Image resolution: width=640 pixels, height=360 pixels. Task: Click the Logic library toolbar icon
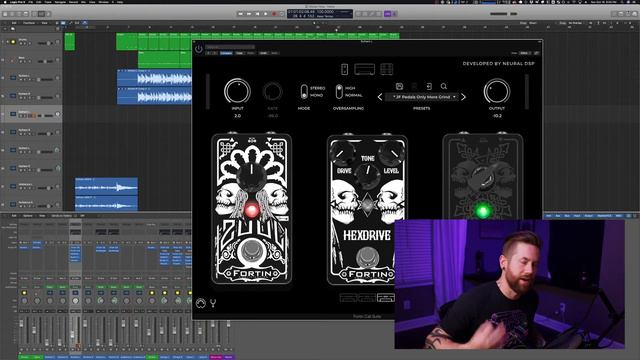(6, 14)
